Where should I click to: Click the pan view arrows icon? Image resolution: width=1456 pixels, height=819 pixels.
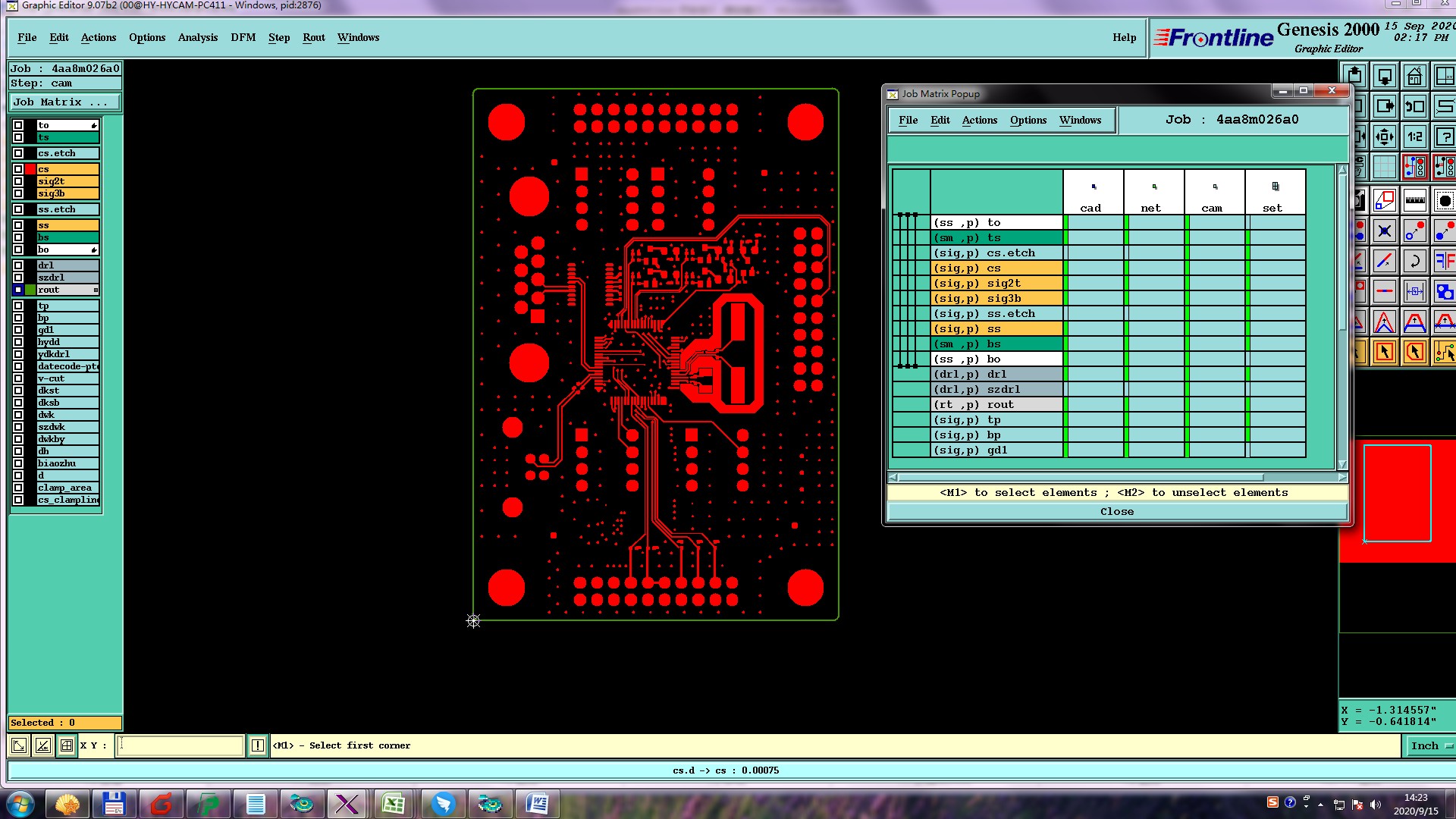coord(1384,137)
